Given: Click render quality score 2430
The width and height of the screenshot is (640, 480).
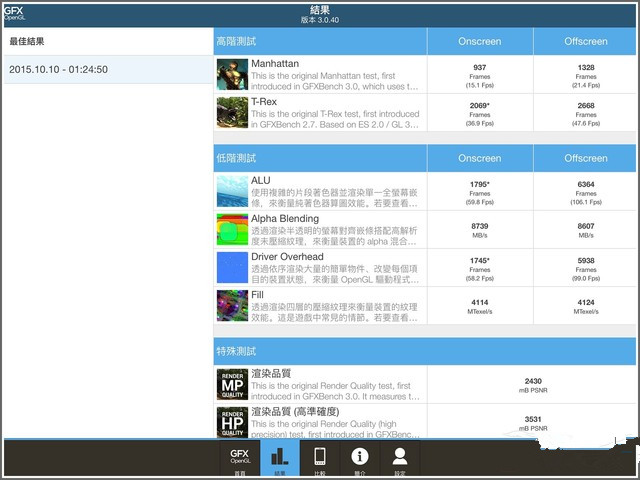Looking at the screenshot, I should click(x=533, y=381).
